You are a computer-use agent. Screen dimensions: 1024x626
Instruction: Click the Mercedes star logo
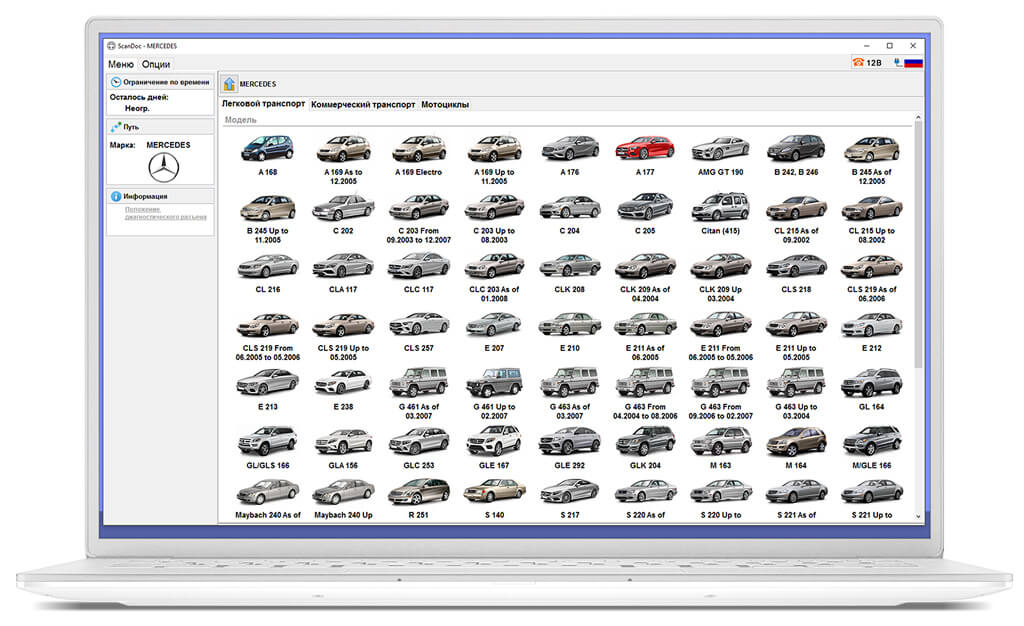click(x=163, y=168)
